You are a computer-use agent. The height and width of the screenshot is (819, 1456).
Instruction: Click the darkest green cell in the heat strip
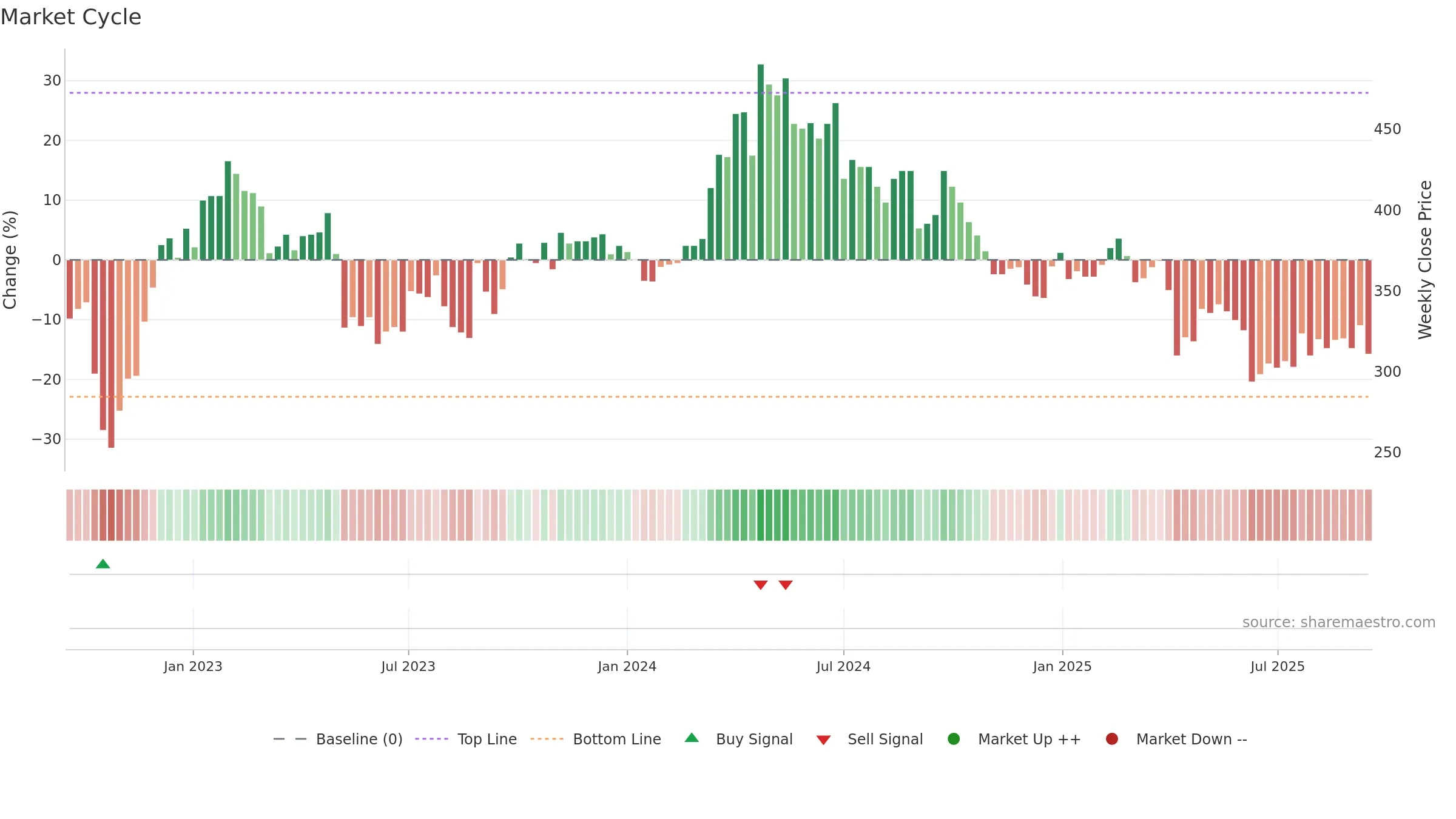[x=761, y=515]
